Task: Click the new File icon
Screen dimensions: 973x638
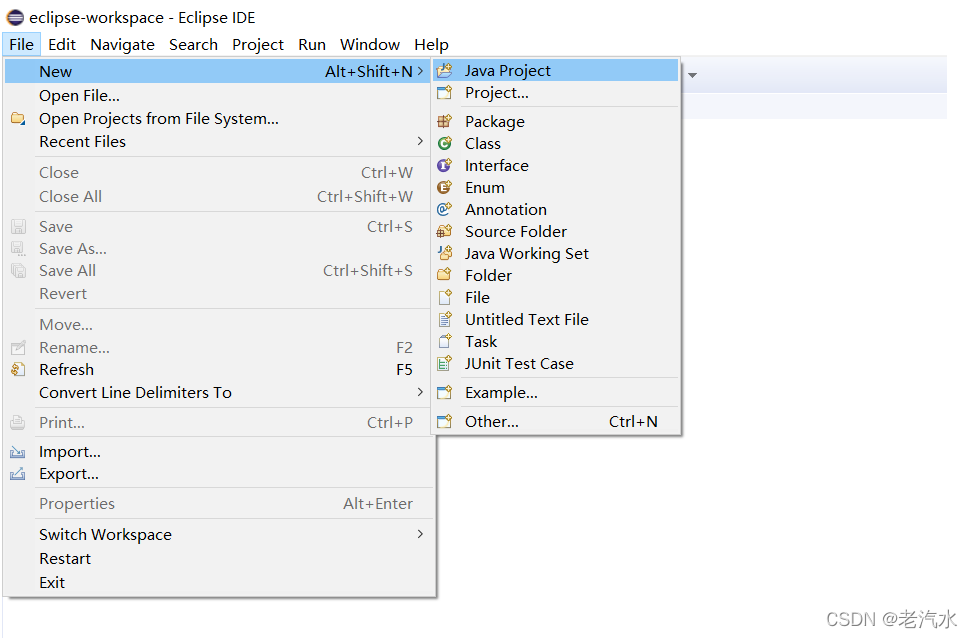Action: pyautogui.click(x=444, y=297)
